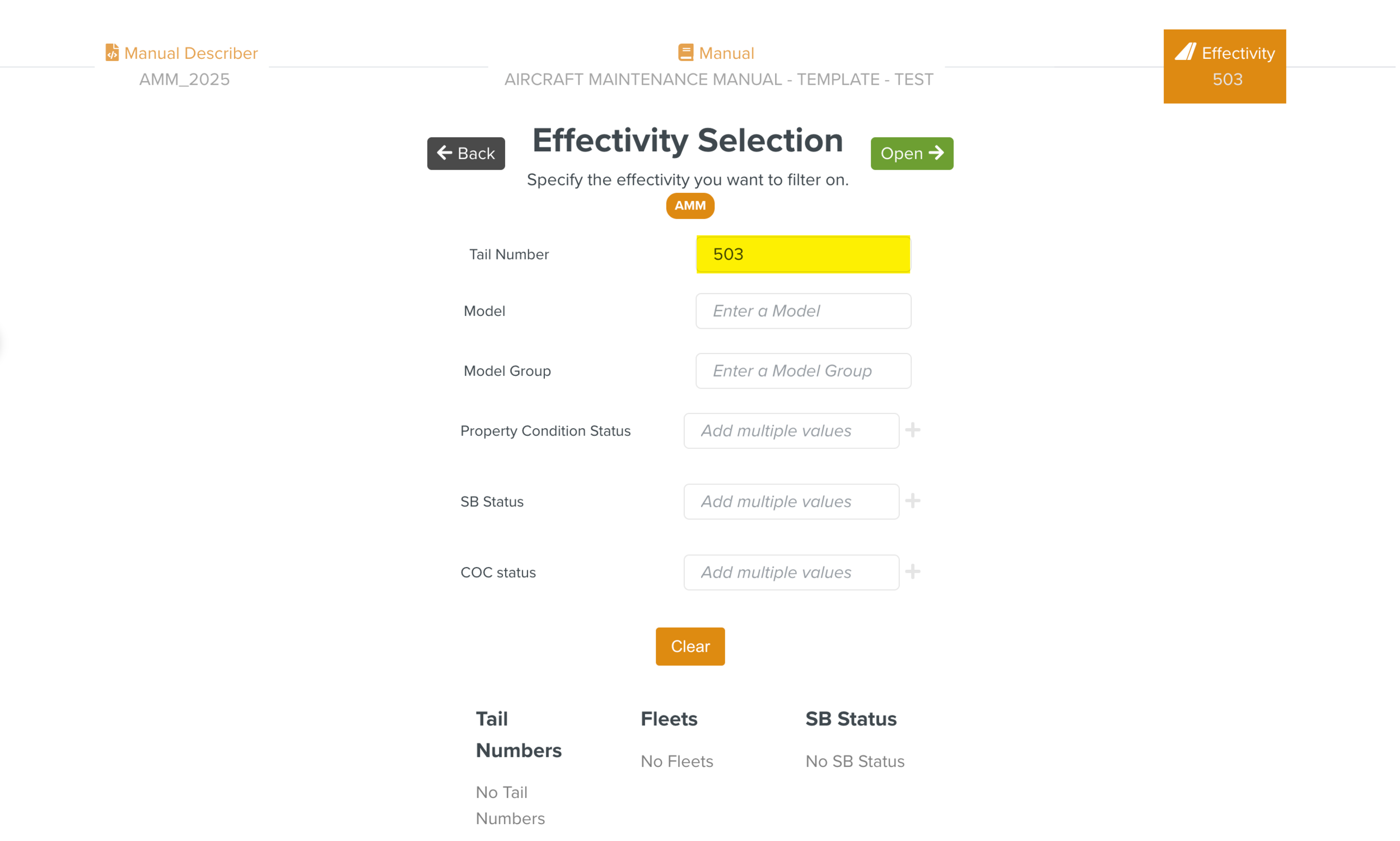Click the Effectivity airplane tail icon
Screen dimensions: 1400x841
pos(1186,52)
